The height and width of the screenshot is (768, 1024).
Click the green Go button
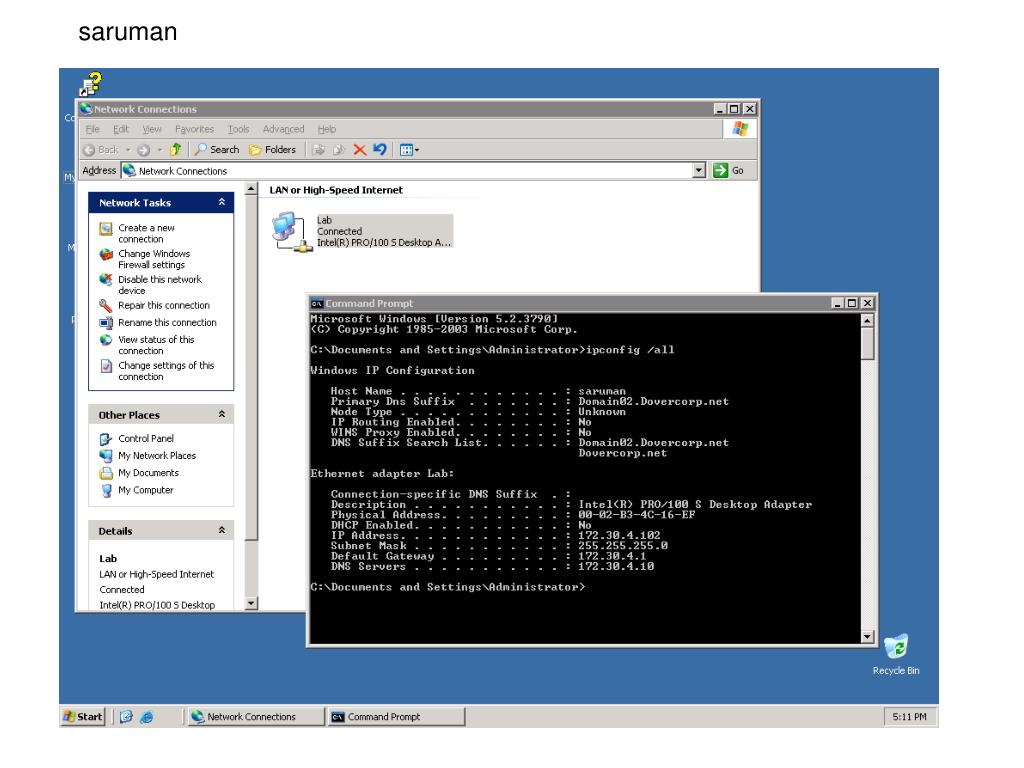[x=729, y=170]
